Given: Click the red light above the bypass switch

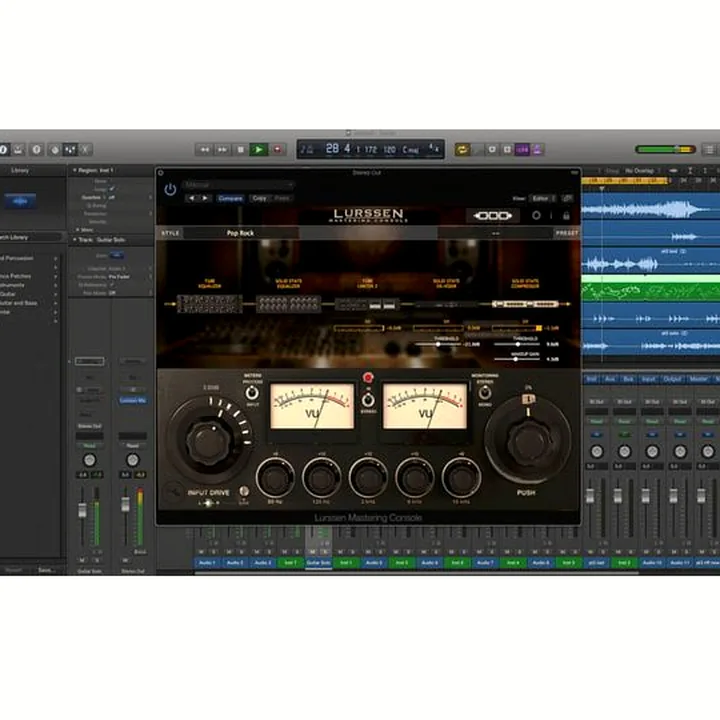Looking at the screenshot, I should point(368,378).
